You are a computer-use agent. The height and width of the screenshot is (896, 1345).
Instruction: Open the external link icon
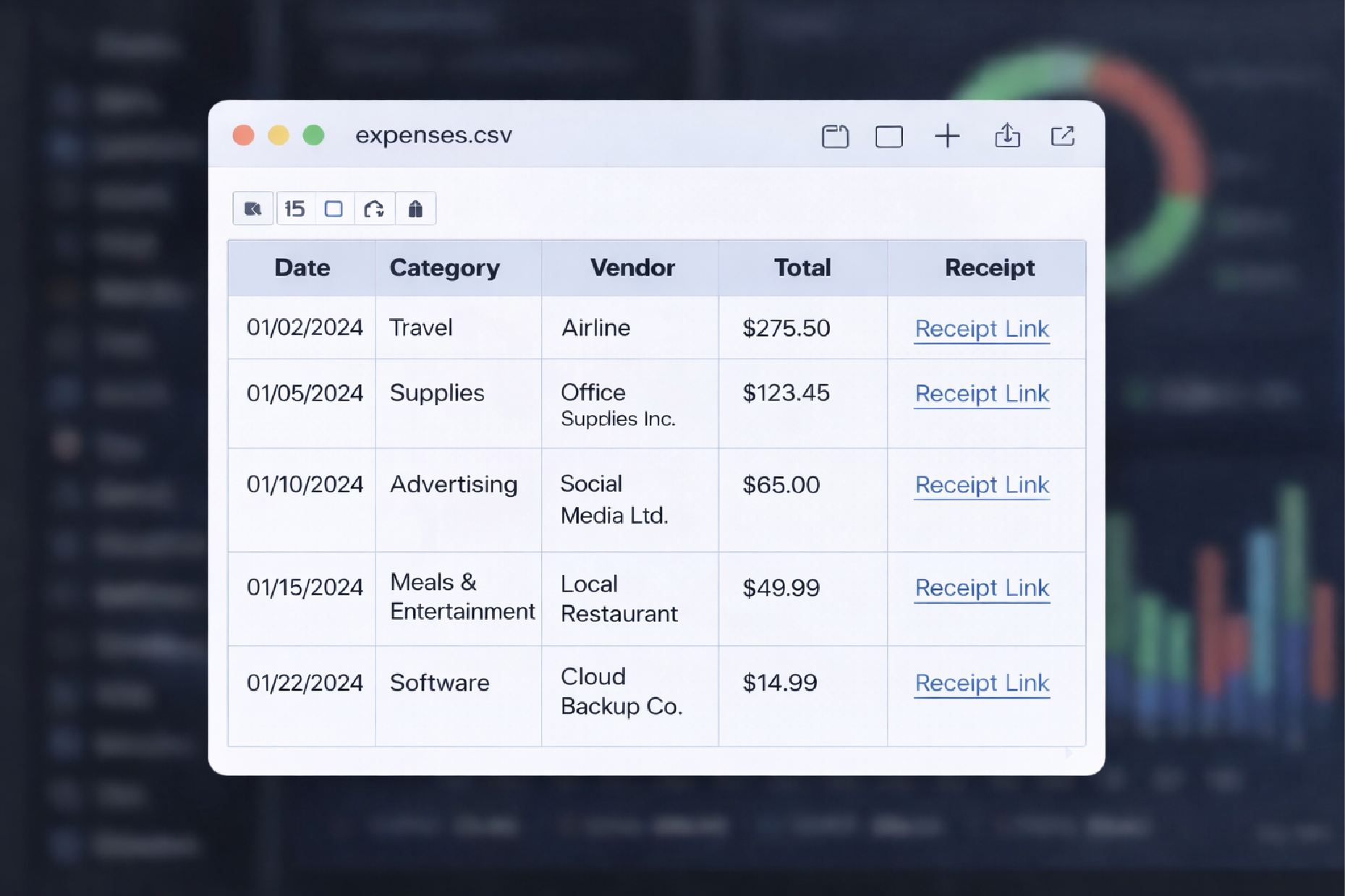click(x=1063, y=136)
